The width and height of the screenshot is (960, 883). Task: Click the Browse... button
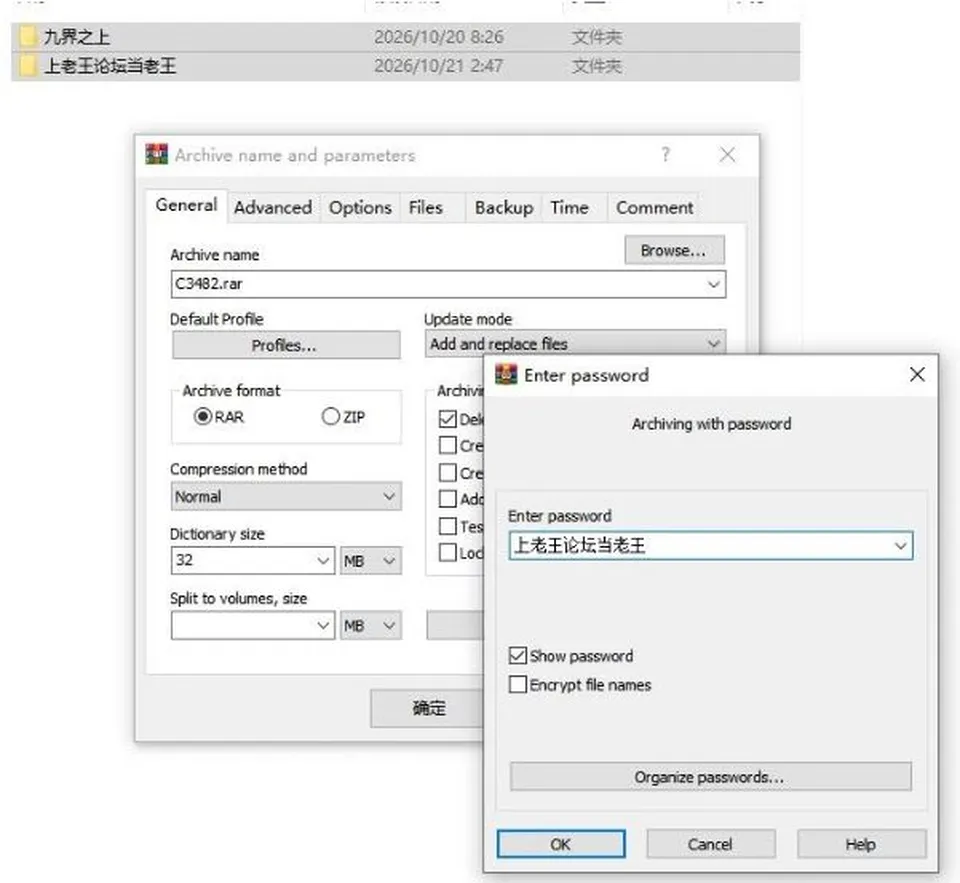pyautogui.click(x=674, y=250)
